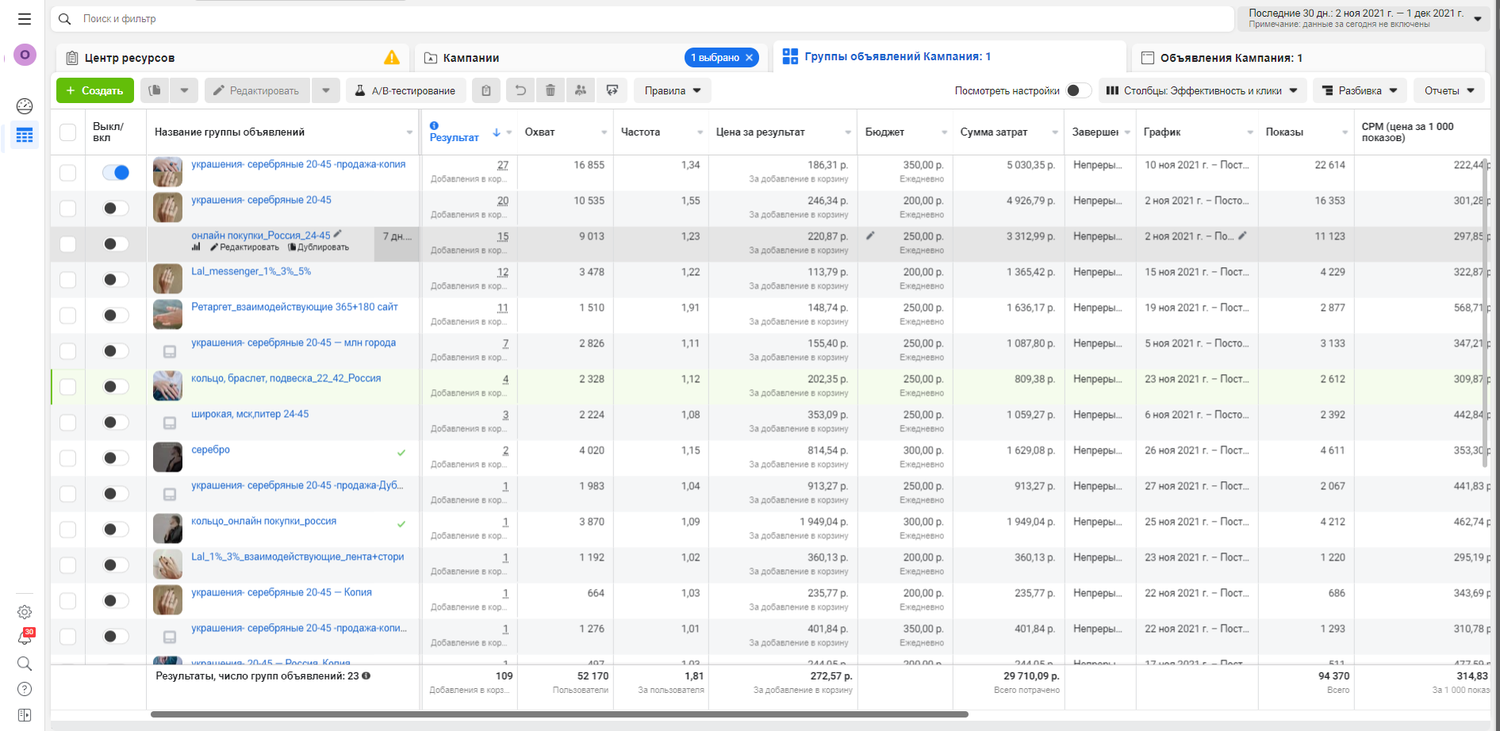Open 'Lal_messenger_1%_3%_5%' ad set link
Screen dimensions: 1500x731
click(251, 271)
